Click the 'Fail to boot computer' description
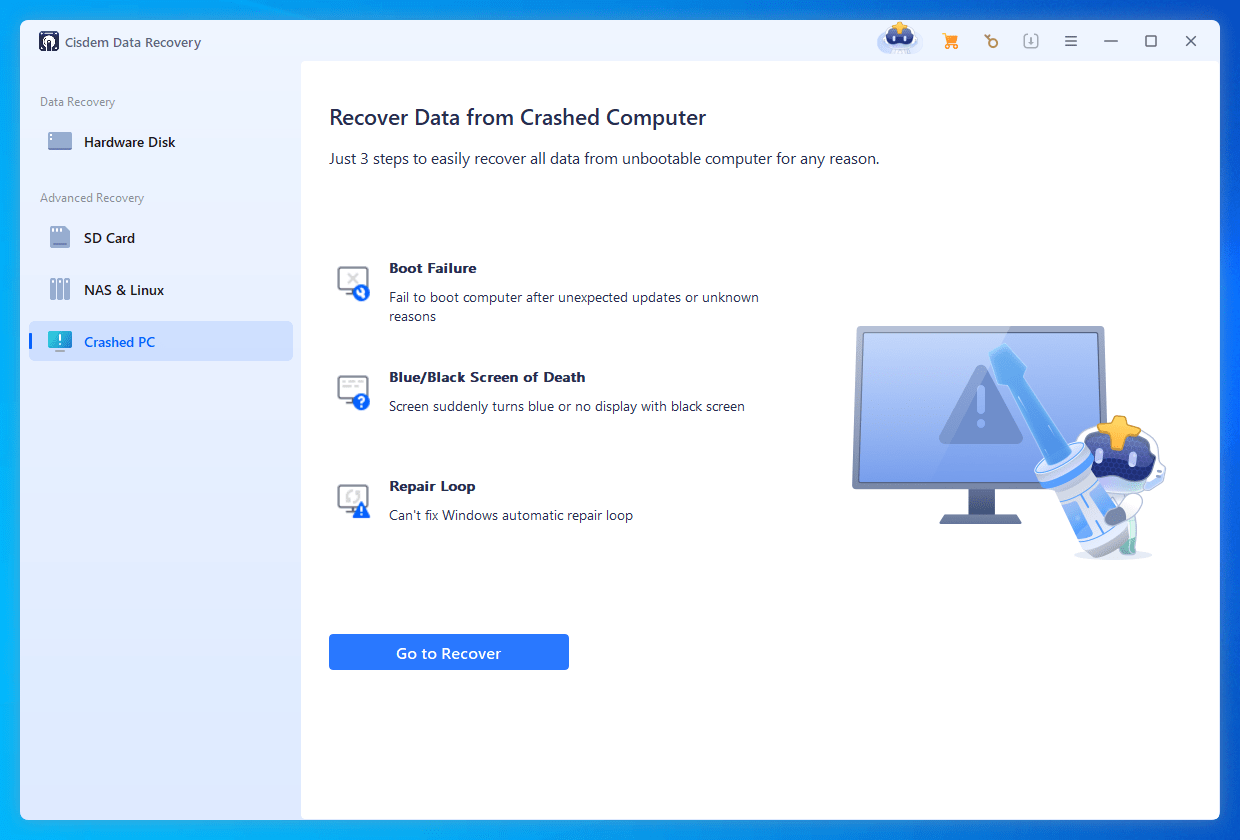The height and width of the screenshot is (840, 1240). click(574, 307)
